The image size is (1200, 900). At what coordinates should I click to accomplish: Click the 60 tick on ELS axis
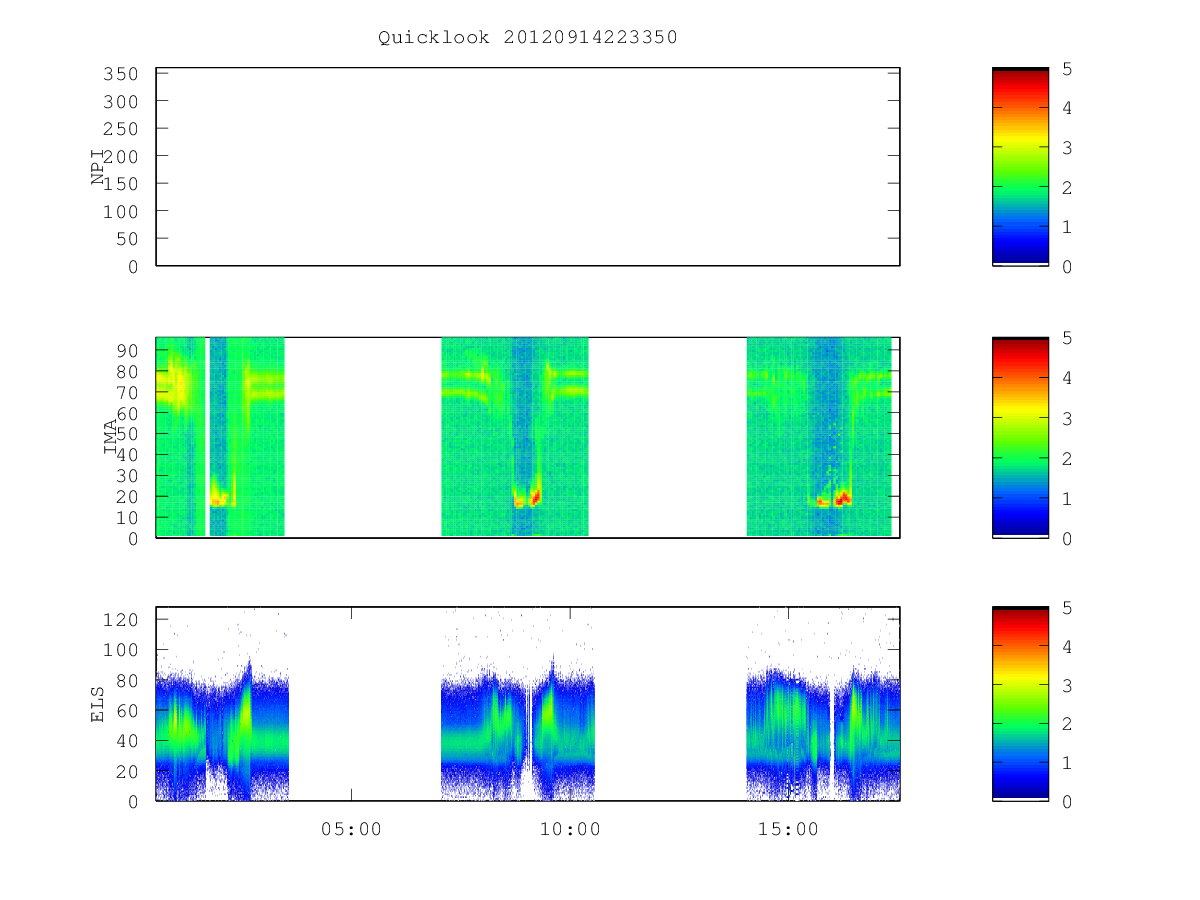click(125, 711)
